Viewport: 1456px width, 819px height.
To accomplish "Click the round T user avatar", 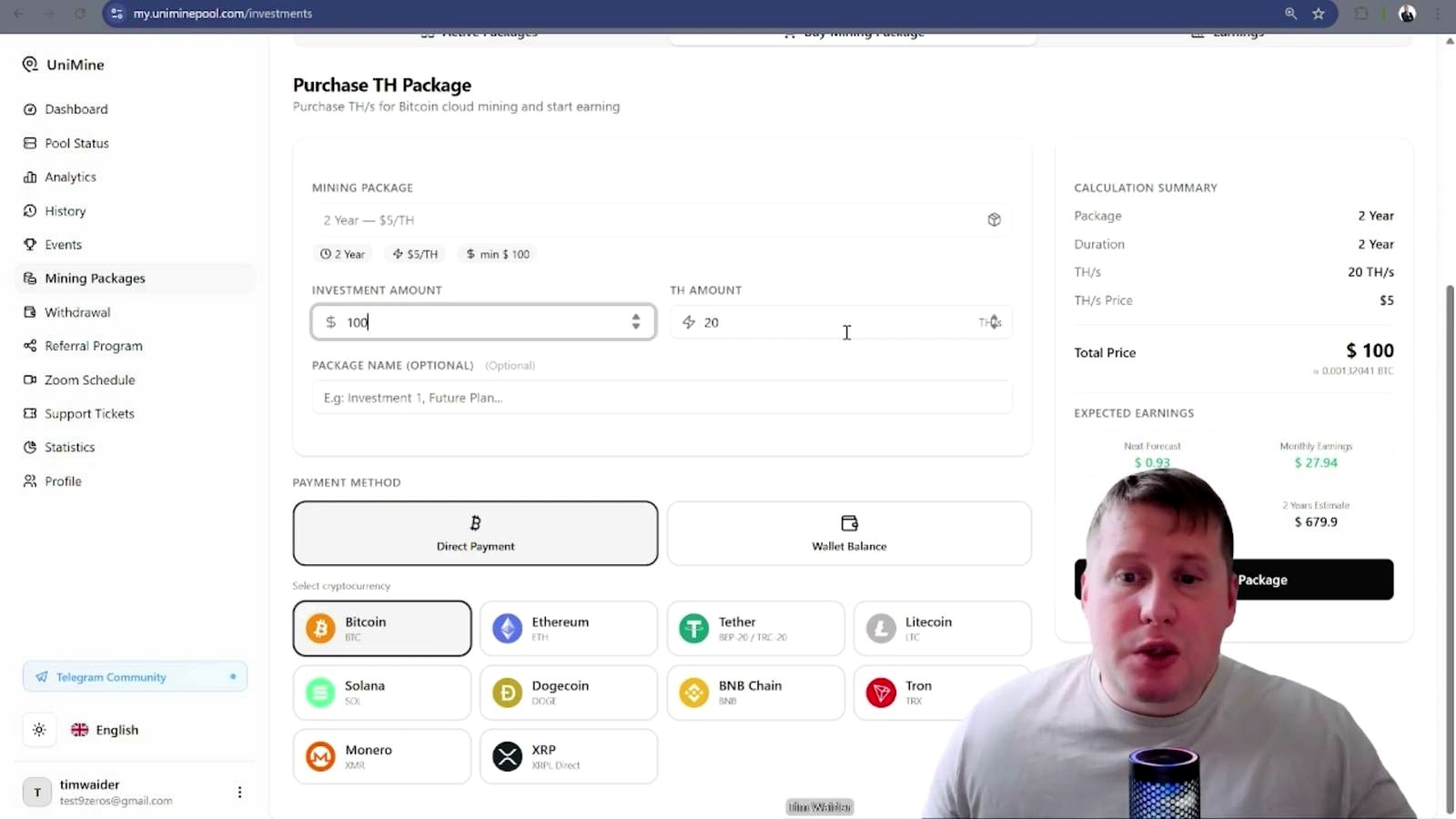I will [x=37, y=793].
